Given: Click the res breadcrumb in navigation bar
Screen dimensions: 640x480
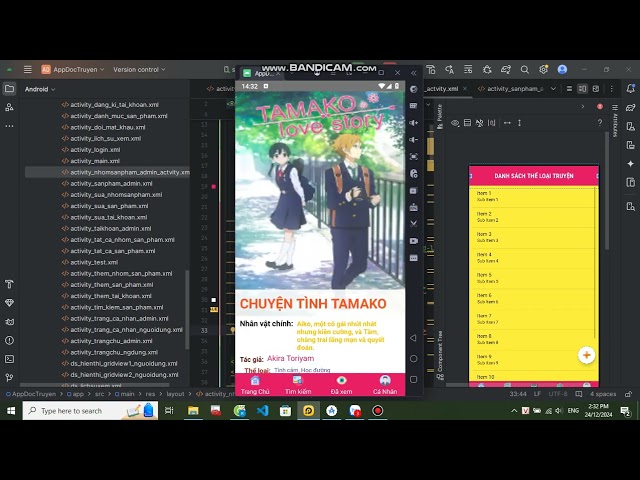Looking at the screenshot, I should click(x=150, y=394).
